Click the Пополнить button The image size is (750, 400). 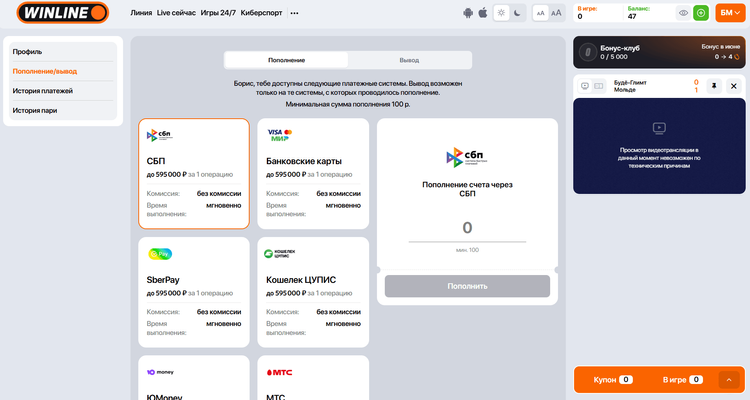coord(467,286)
